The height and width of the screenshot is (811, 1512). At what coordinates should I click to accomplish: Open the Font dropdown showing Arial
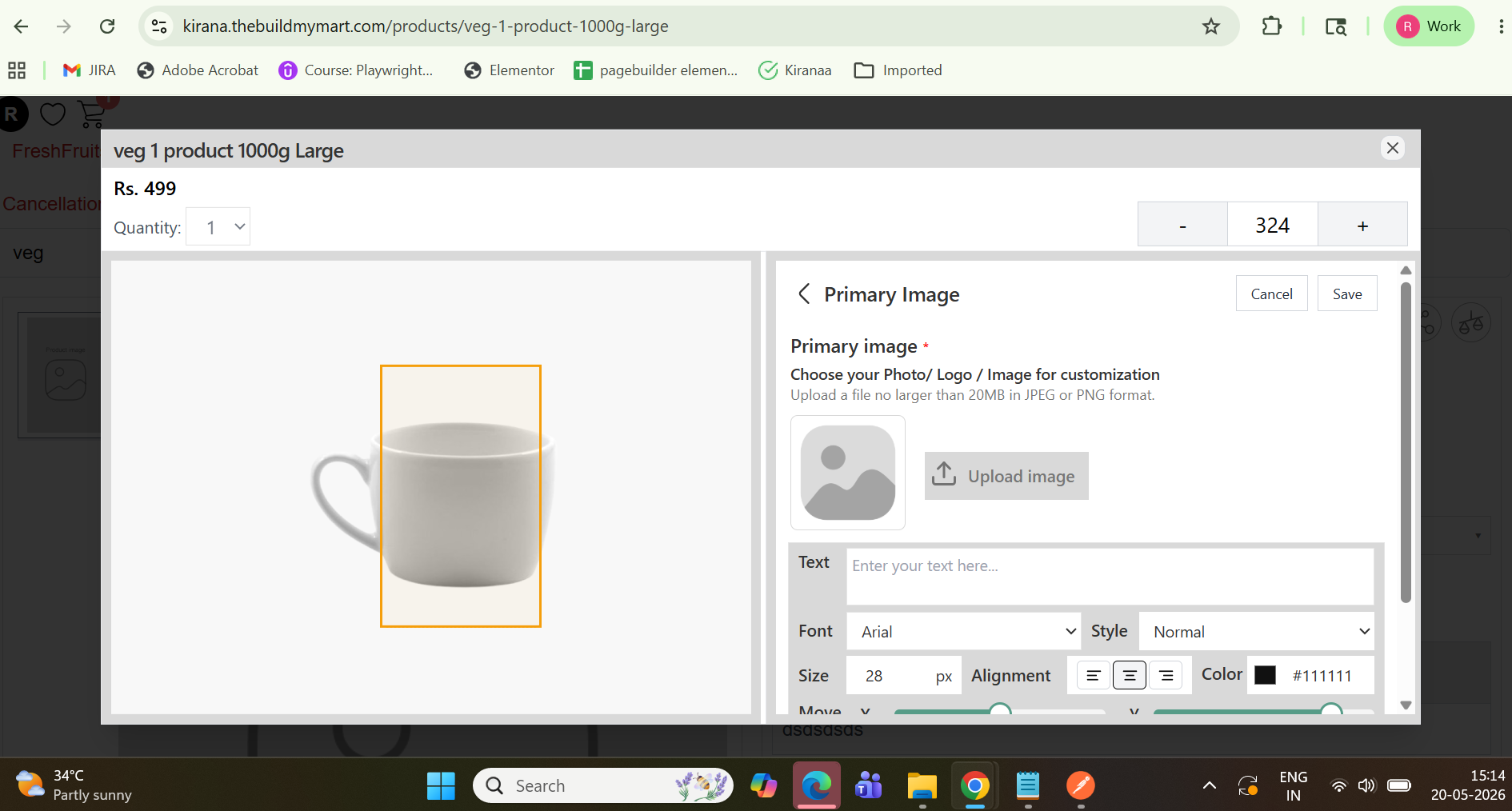pyautogui.click(x=964, y=631)
